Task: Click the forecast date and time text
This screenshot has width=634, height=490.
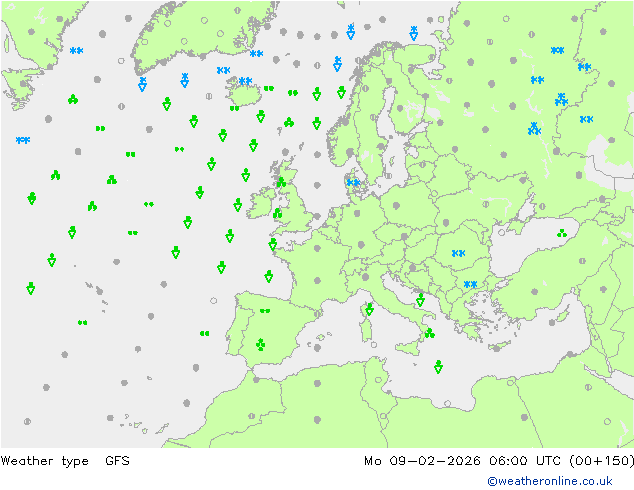Action: (499, 461)
